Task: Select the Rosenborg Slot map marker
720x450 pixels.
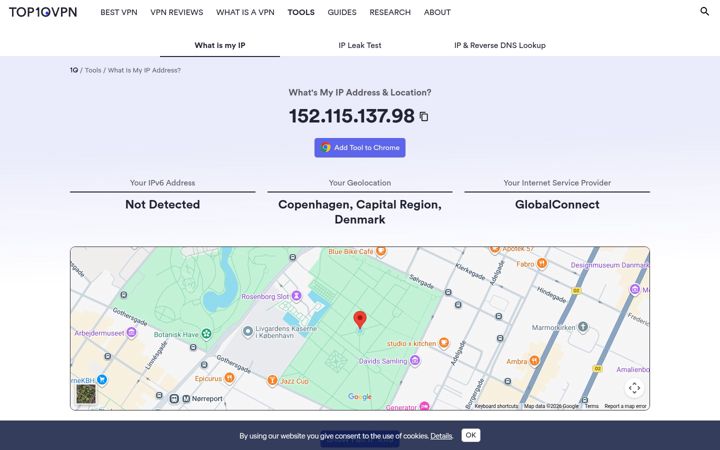Action: point(297,296)
